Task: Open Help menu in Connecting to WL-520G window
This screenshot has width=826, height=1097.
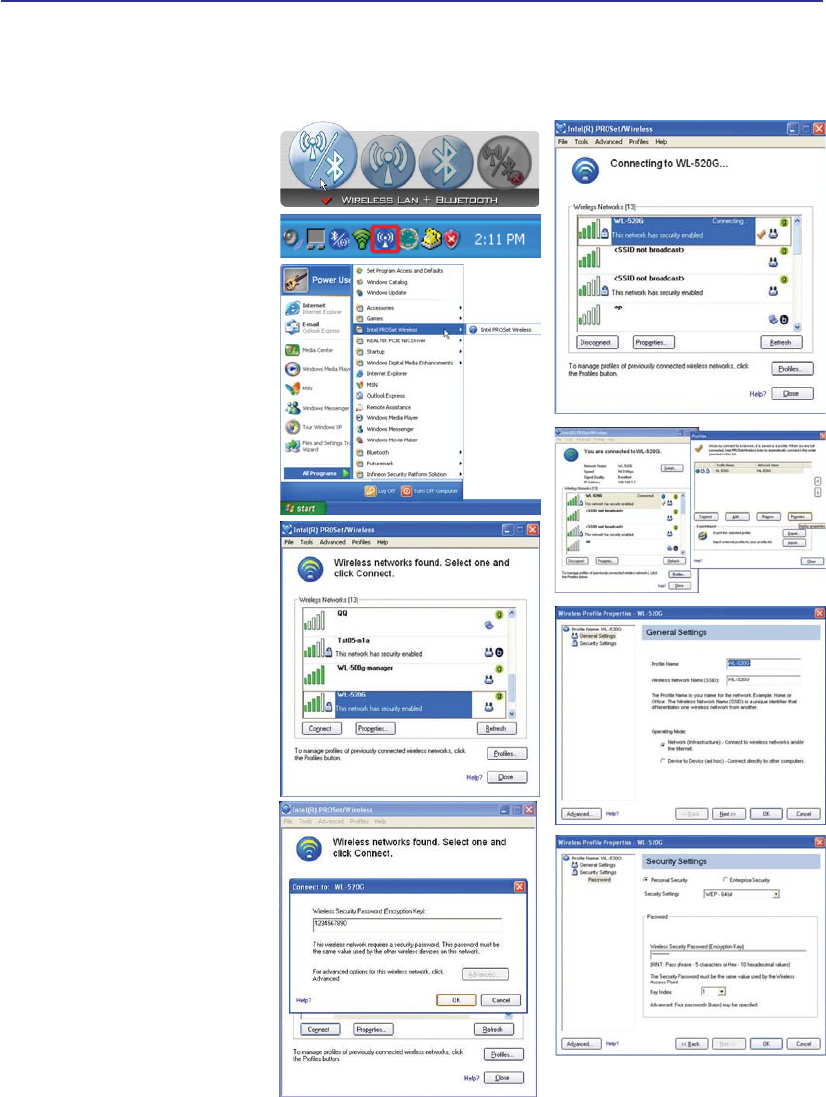Action: tap(661, 142)
